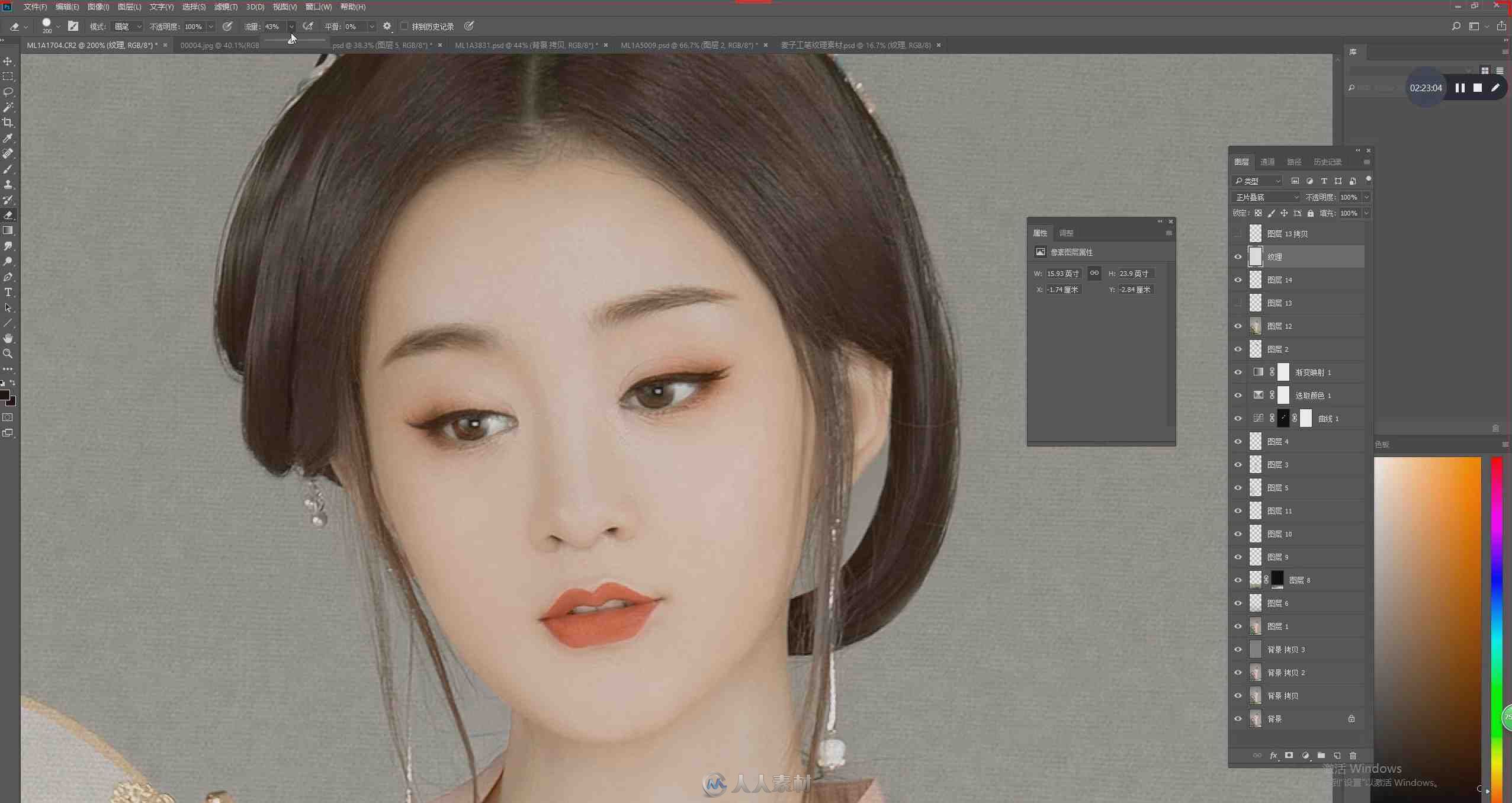
Task: Select the Pen tool
Action: click(x=8, y=277)
